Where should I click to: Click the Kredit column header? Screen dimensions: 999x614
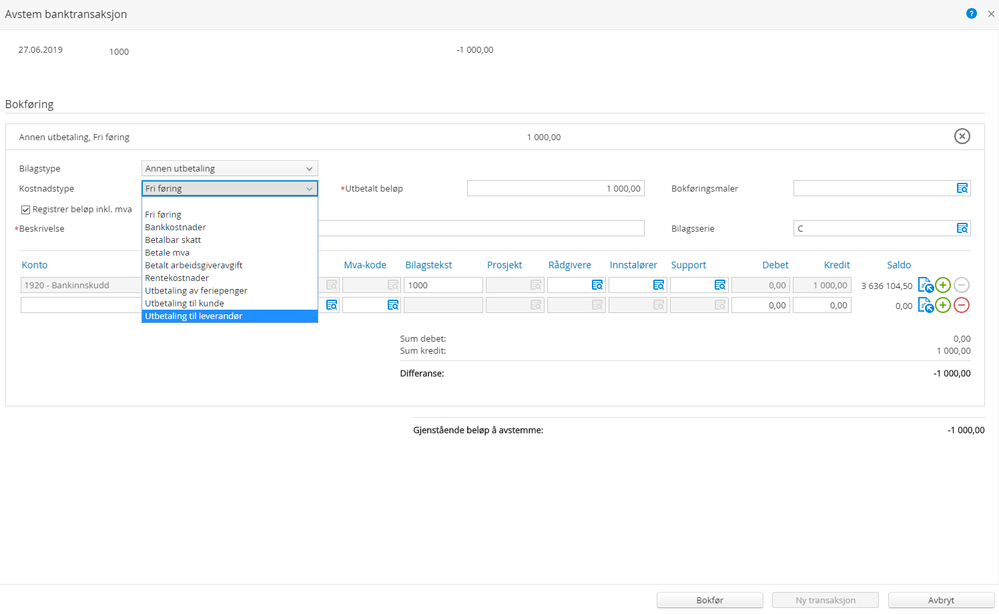tap(837, 265)
